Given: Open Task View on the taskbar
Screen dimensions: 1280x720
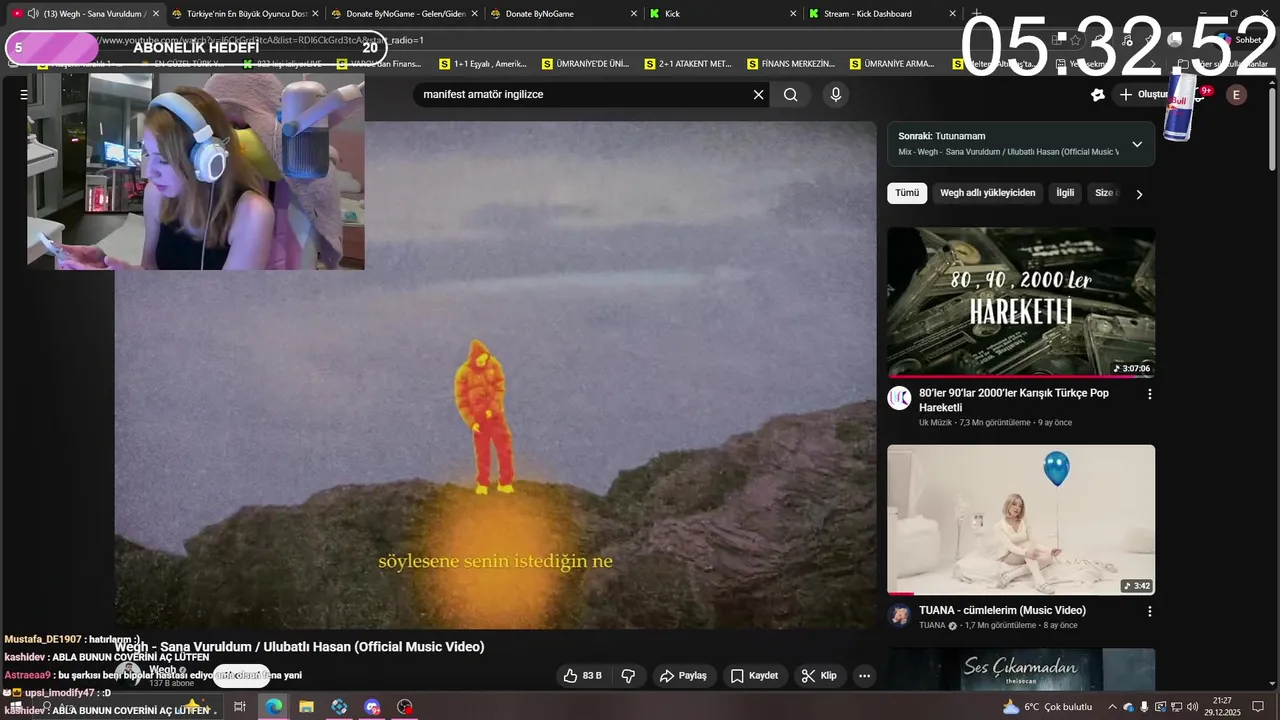Looking at the screenshot, I should tap(240, 707).
